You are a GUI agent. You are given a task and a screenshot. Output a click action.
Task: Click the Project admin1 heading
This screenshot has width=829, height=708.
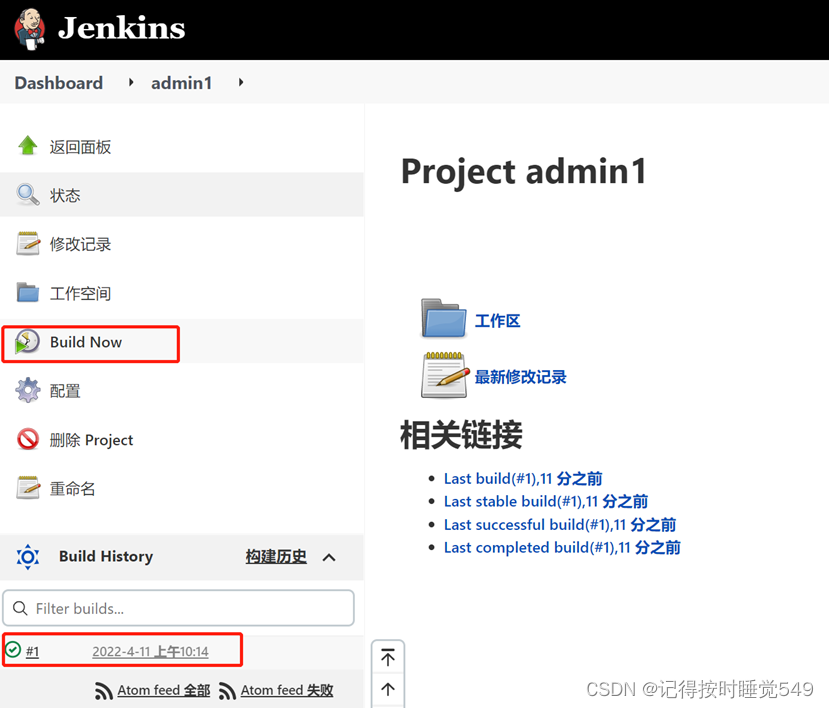[524, 172]
